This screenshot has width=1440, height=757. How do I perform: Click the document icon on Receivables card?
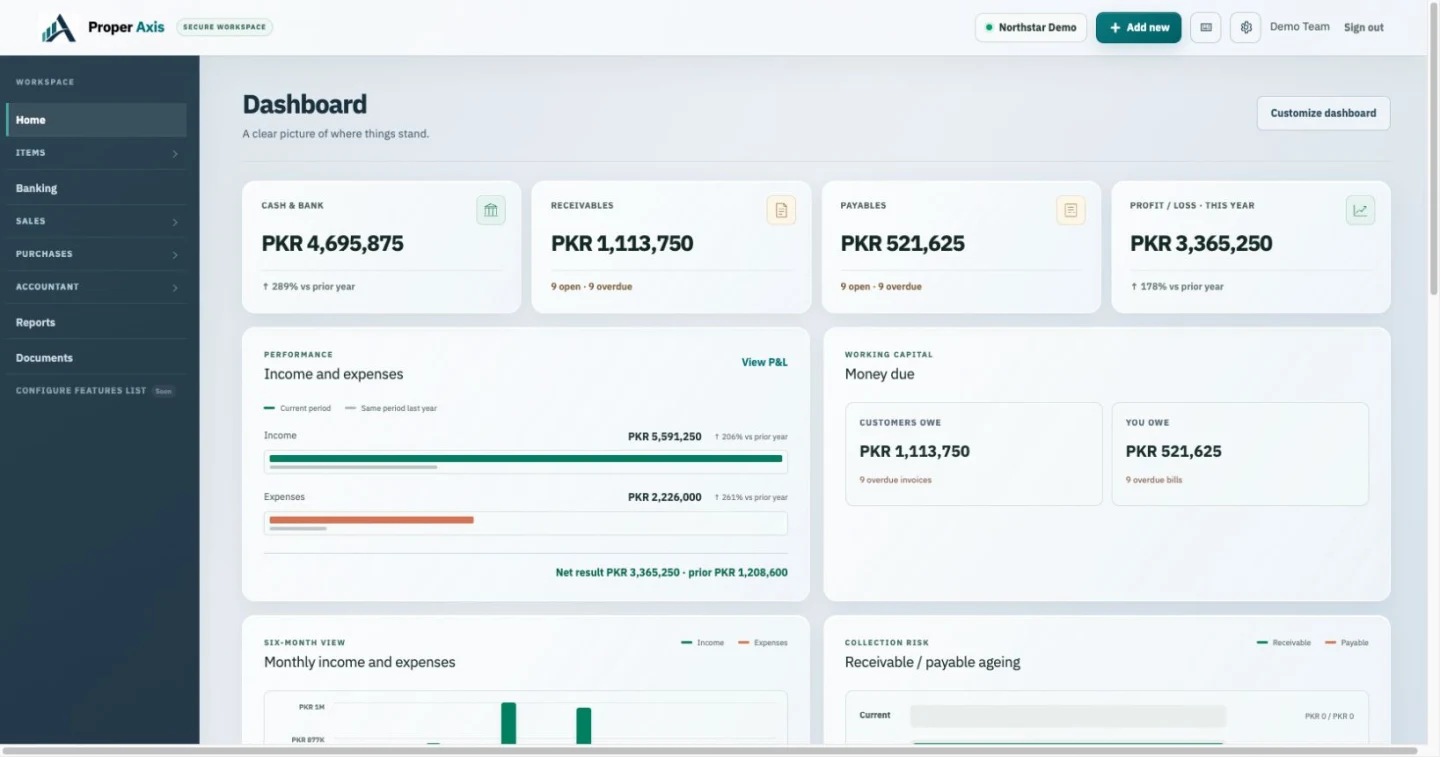click(x=781, y=210)
